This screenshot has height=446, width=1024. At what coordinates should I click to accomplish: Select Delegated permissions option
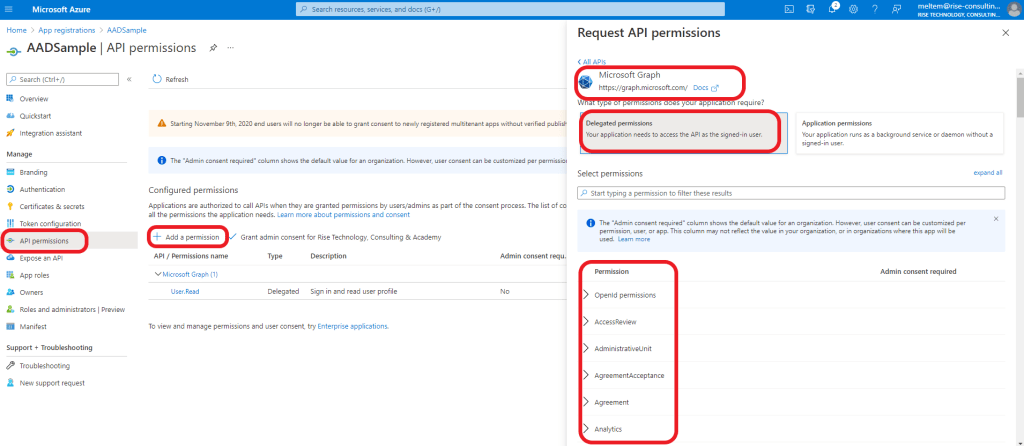(x=682, y=133)
